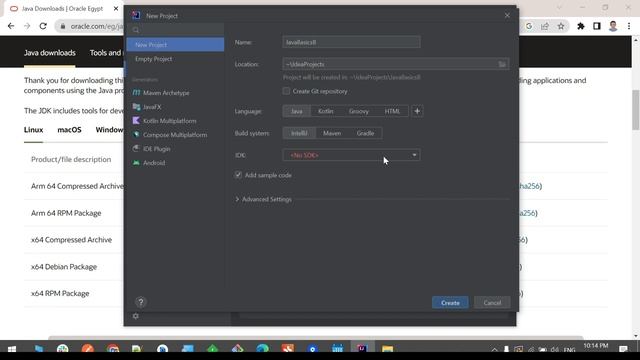Select New Project in left list
Screen dimensions: 640x360
point(175,44)
